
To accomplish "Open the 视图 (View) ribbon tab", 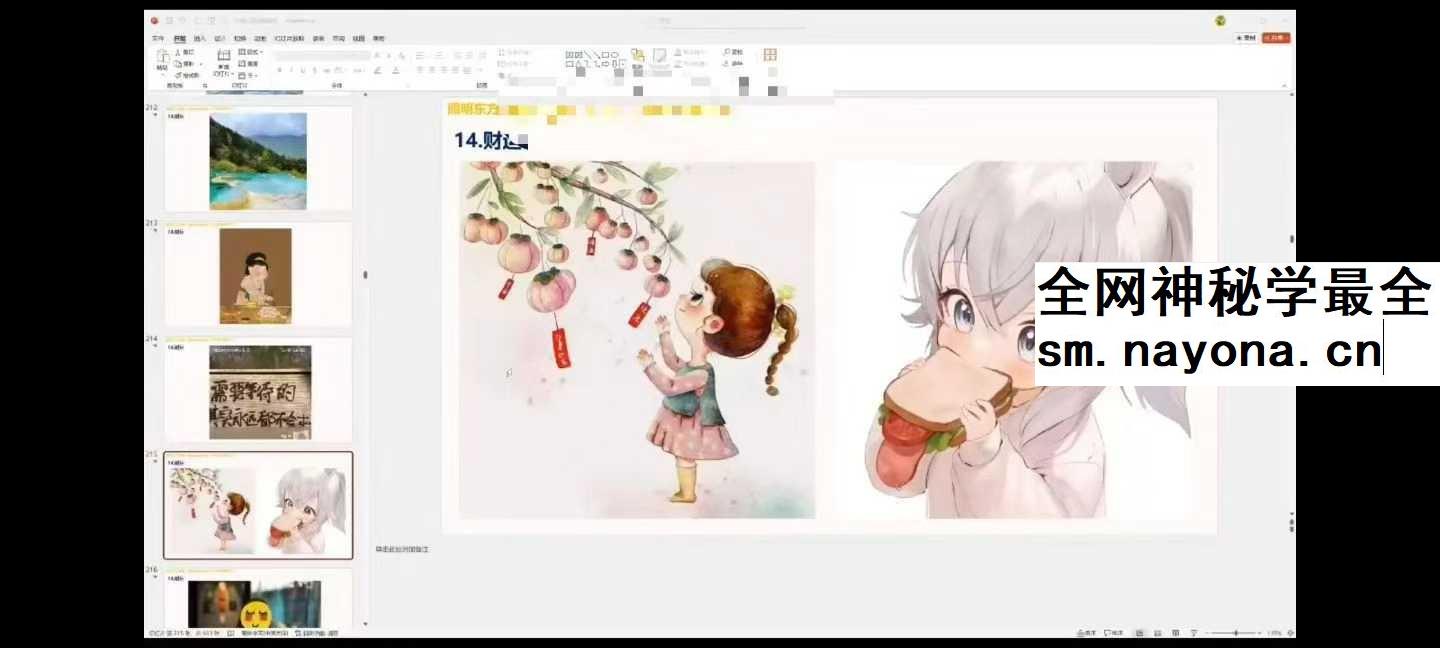I will [x=359, y=38].
